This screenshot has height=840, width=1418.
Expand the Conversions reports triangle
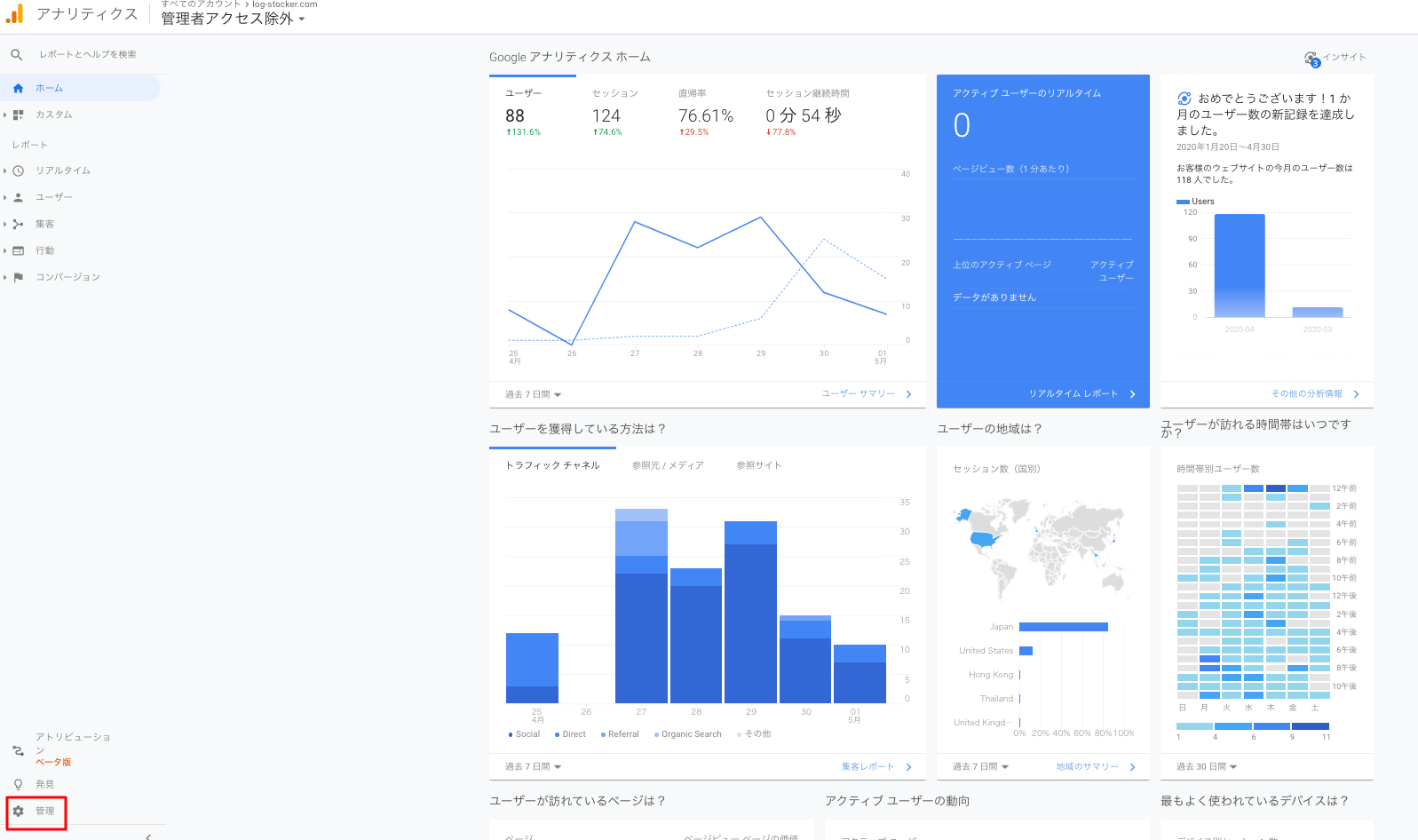pyautogui.click(x=4, y=277)
